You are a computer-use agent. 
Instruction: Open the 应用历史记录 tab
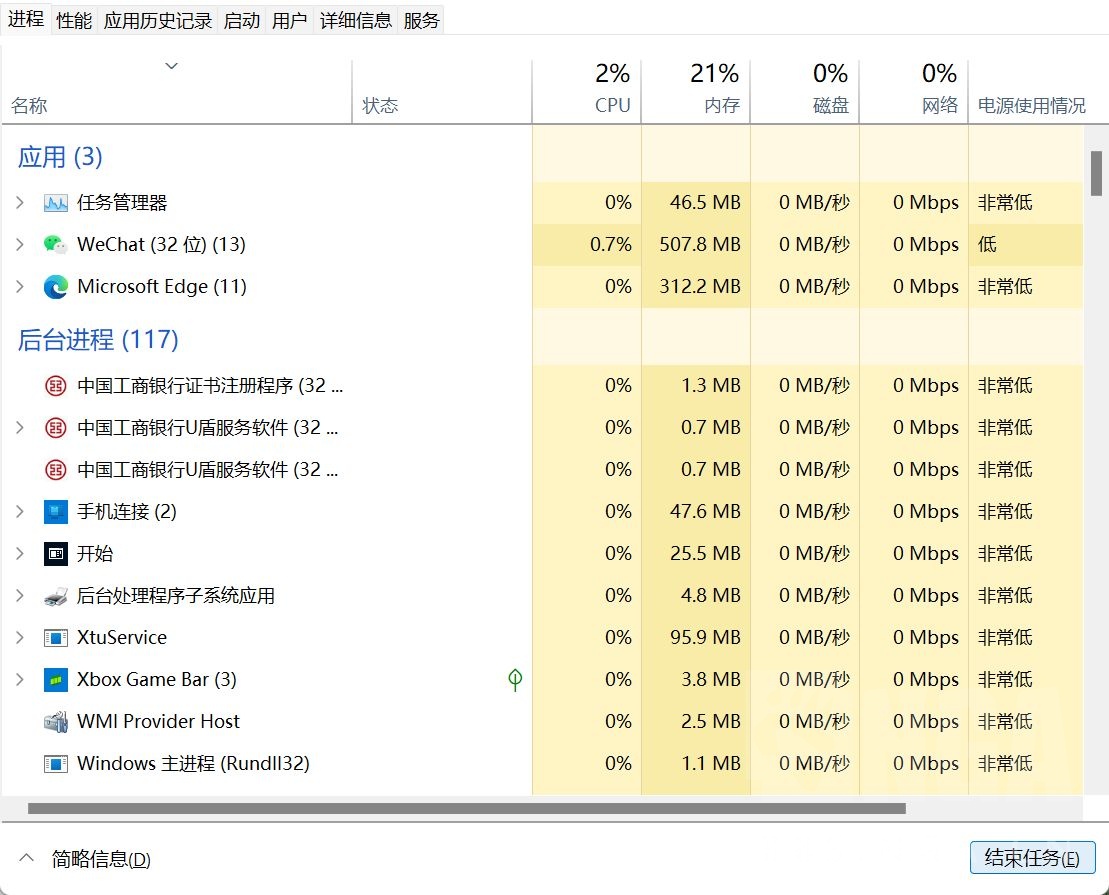[x=158, y=21]
